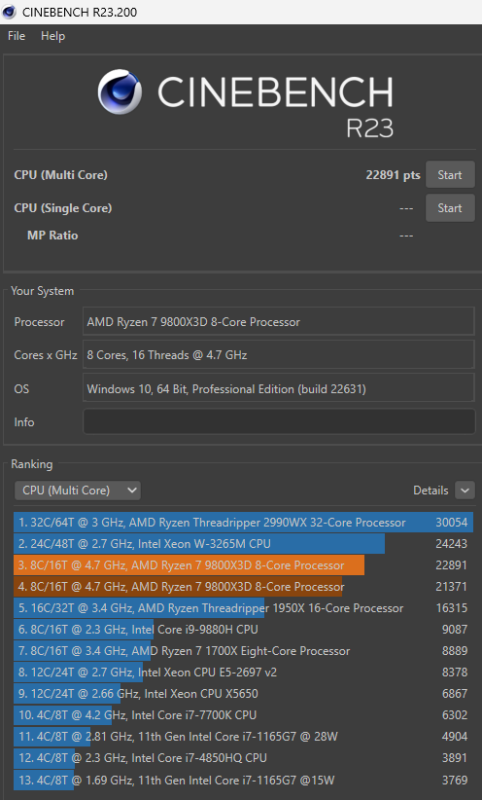Click the Cores x GHz field
Image resolution: width=482 pixels, height=800 pixels.
[279, 355]
